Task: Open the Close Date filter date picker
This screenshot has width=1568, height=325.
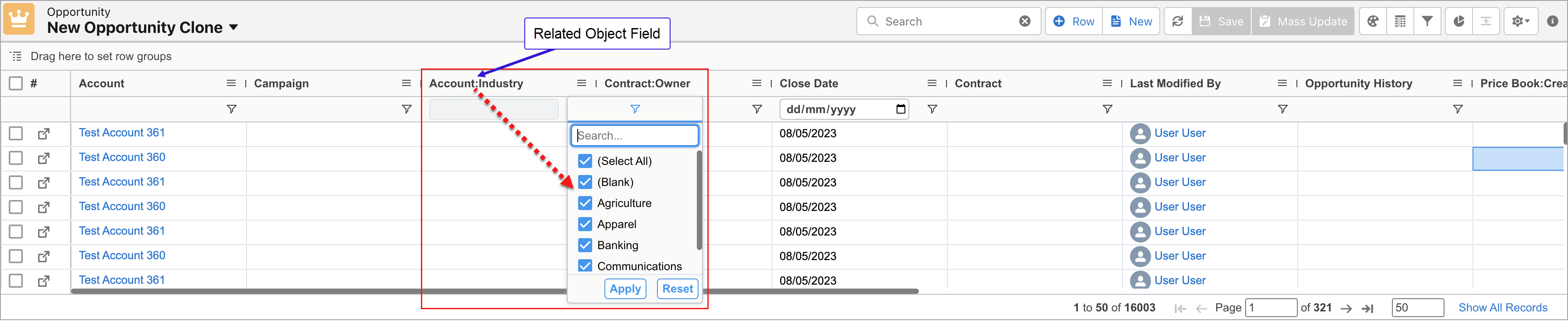Action: pyautogui.click(x=900, y=109)
